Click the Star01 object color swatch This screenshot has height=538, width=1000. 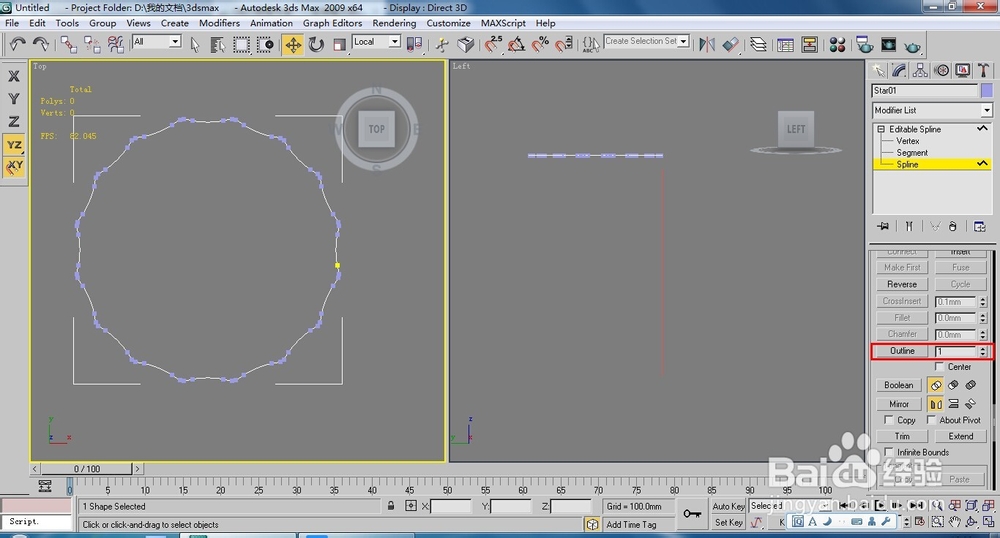tap(987, 91)
